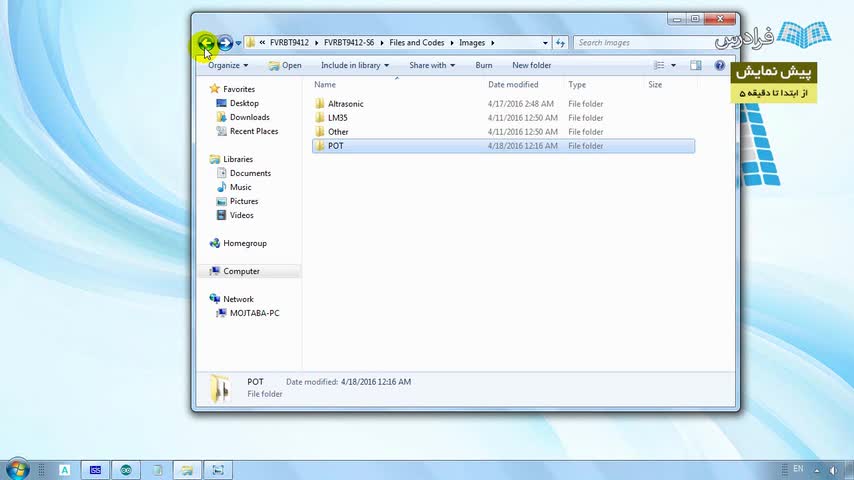Select the POT folder icon

(x=320, y=146)
